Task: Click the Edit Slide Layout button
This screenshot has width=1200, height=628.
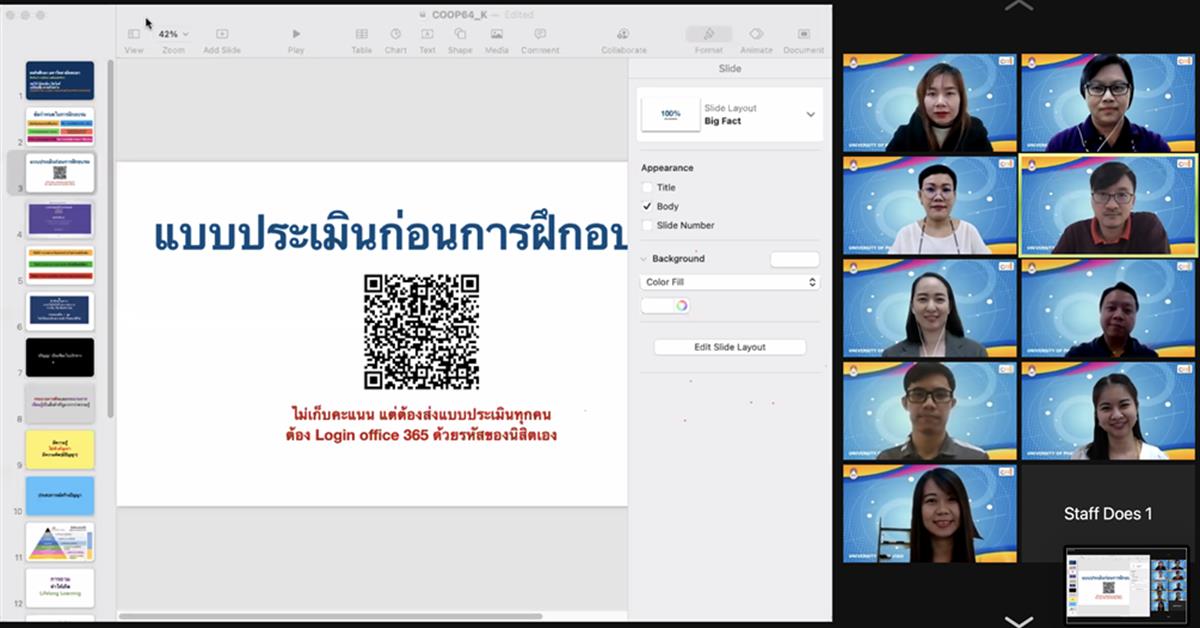Action: pyautogui.click(x=730, y=347)
